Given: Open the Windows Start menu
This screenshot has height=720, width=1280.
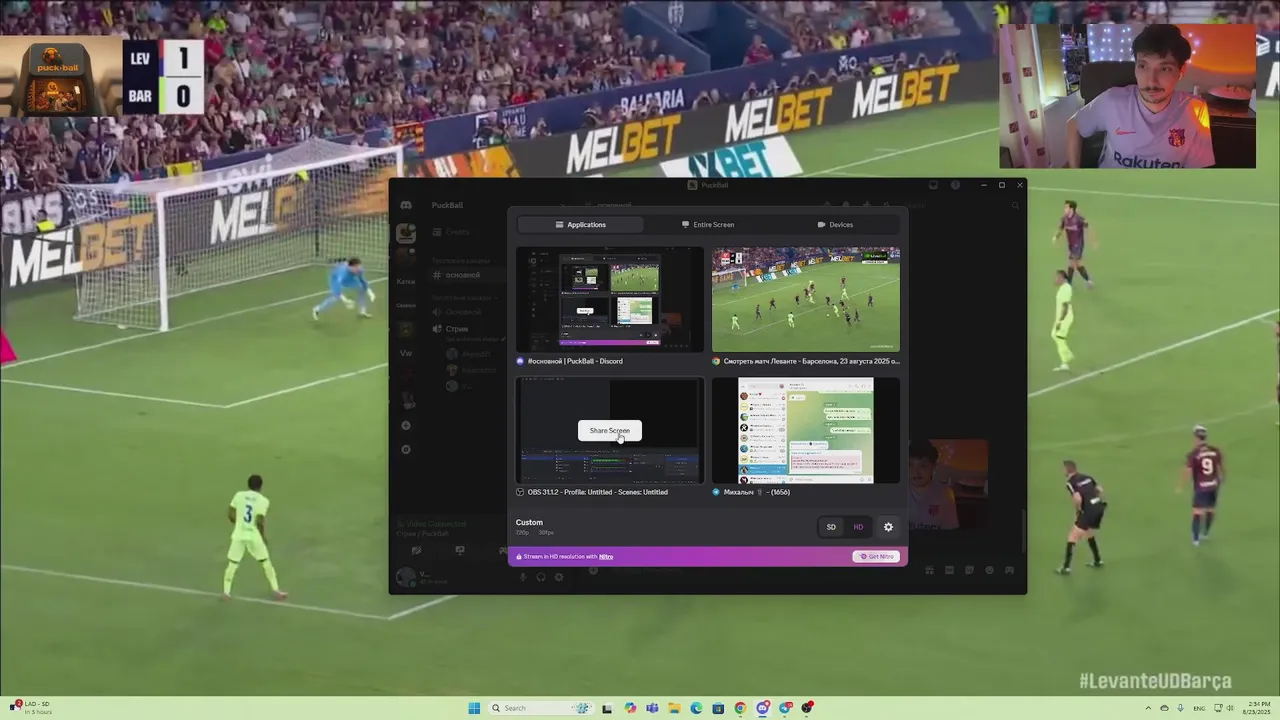Looking at the screenshot, I should [474, 708].
